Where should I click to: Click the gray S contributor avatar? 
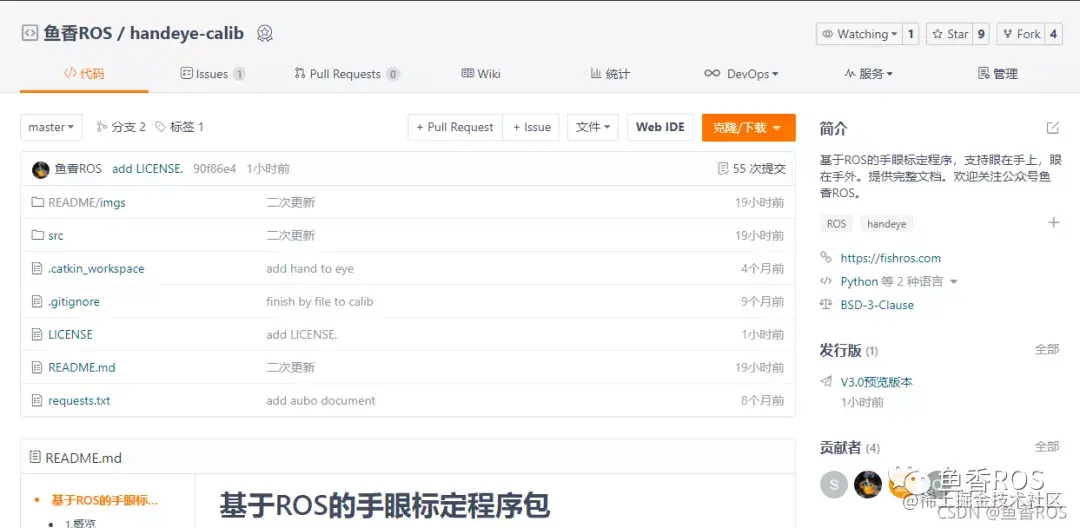pos(833,485)
